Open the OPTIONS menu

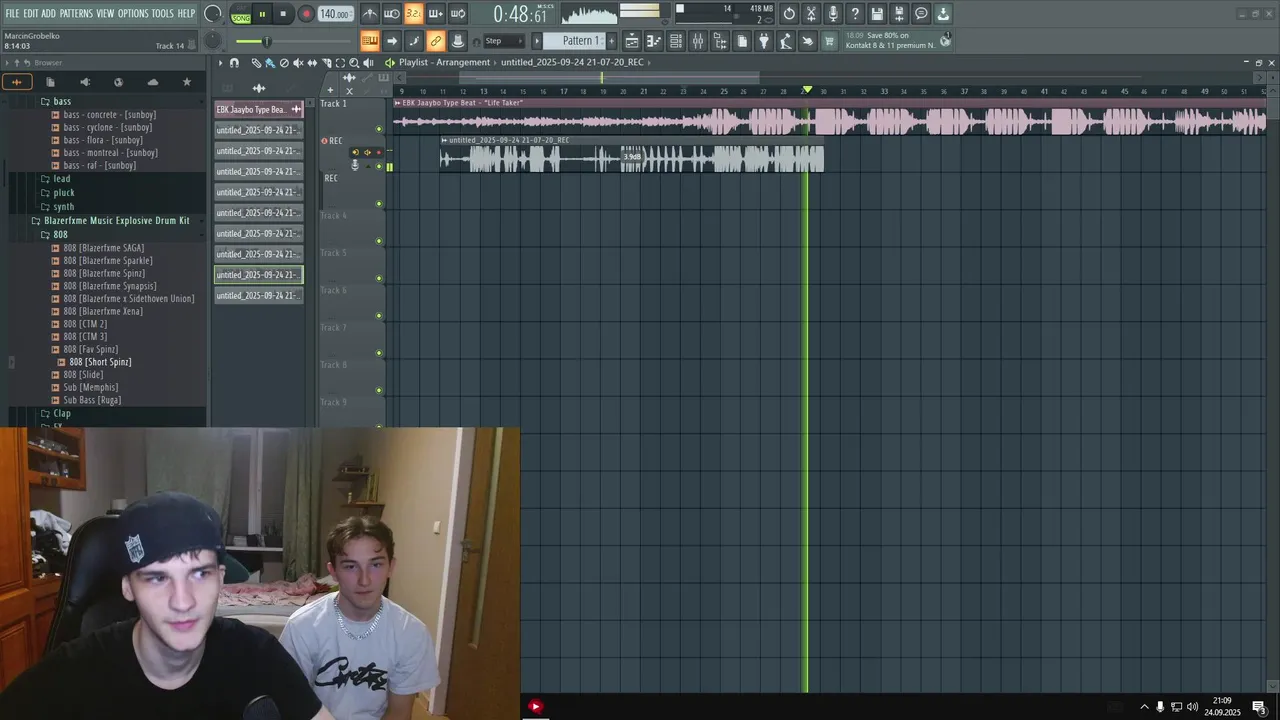[133, 14]
